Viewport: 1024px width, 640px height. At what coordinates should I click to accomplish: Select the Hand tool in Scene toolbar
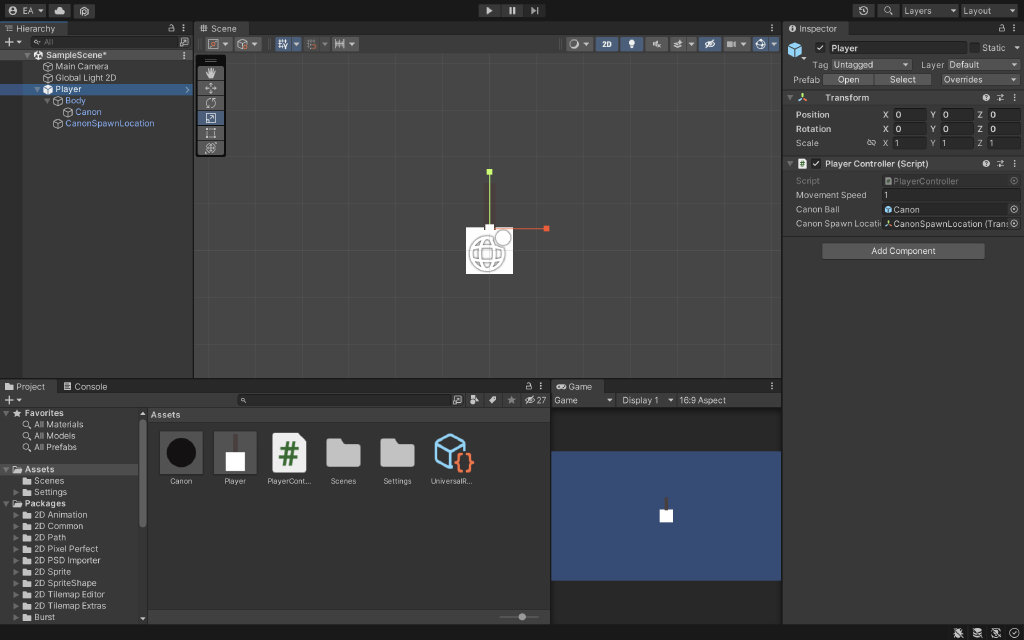coord(211,72)
